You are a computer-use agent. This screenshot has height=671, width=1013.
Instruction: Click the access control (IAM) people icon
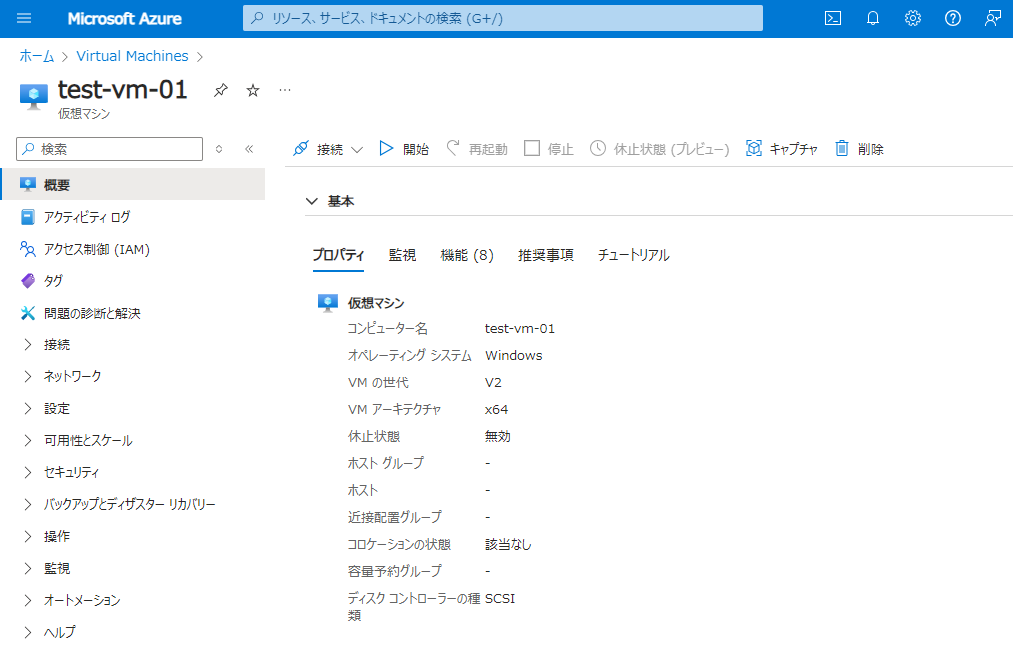(x=28, y=249)
